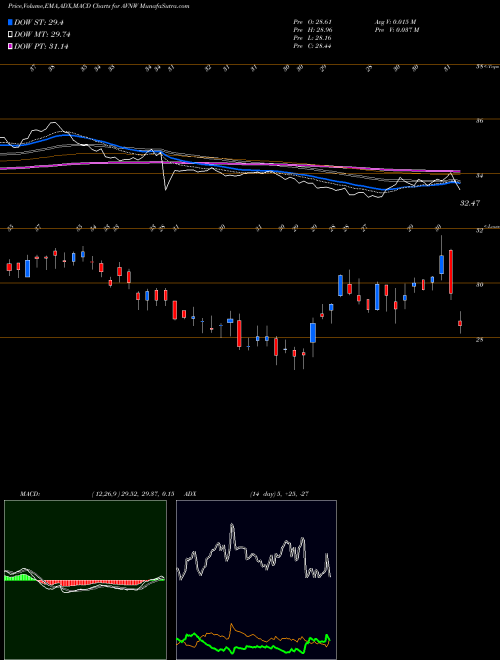Click the 30 candlestick axis label
This screenshot has height=660, width=500.
479,285
